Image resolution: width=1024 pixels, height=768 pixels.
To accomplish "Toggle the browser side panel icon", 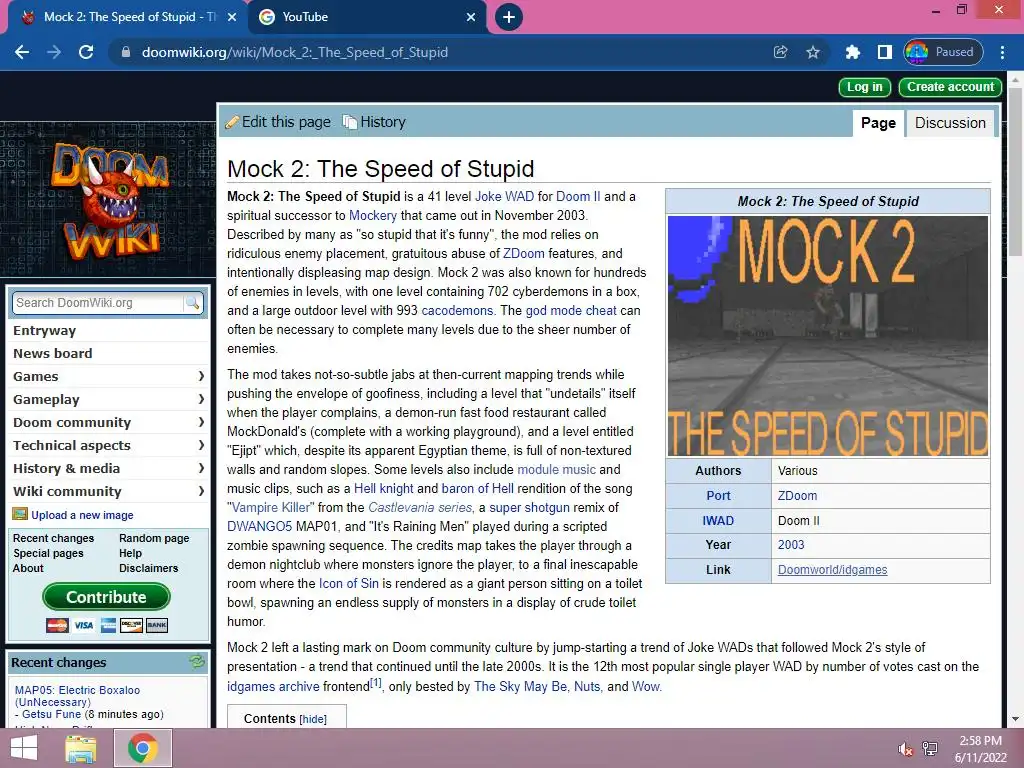I will click(x=884, y=52).
